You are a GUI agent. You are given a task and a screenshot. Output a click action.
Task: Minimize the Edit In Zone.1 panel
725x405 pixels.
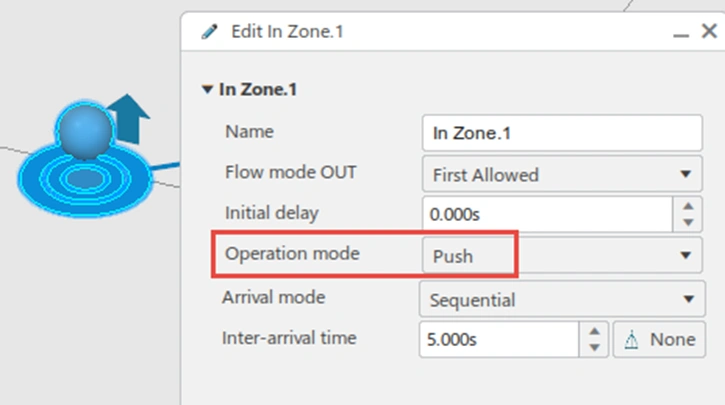click(681, 33)
